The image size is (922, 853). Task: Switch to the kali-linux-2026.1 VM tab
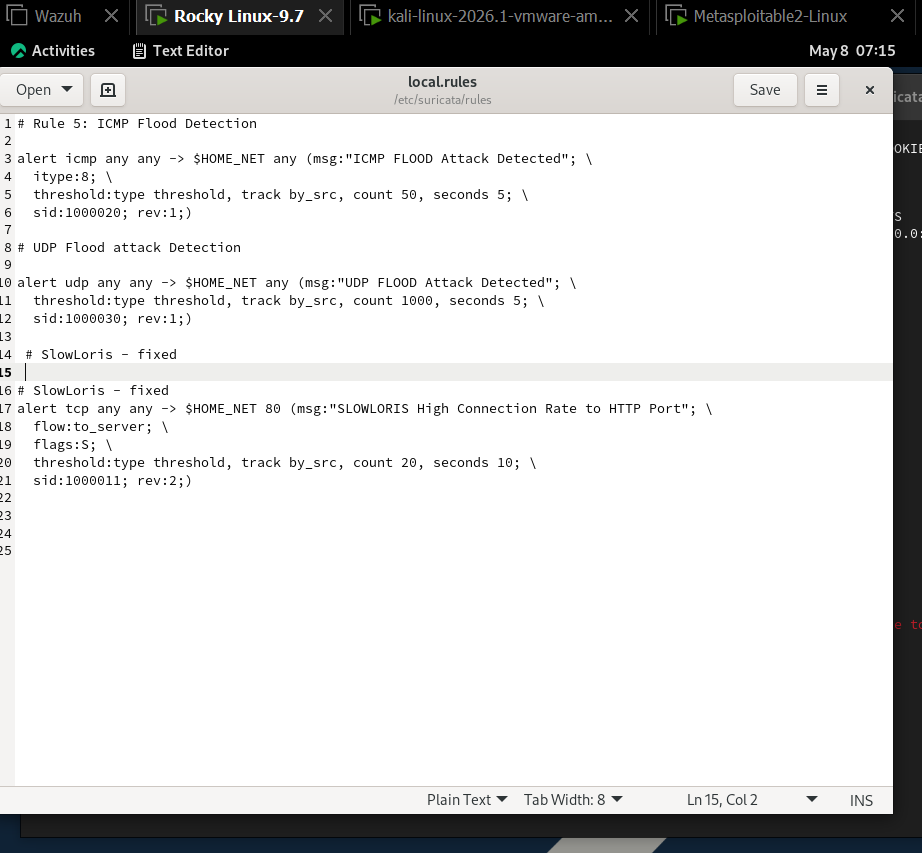click(x=500, y=16)
